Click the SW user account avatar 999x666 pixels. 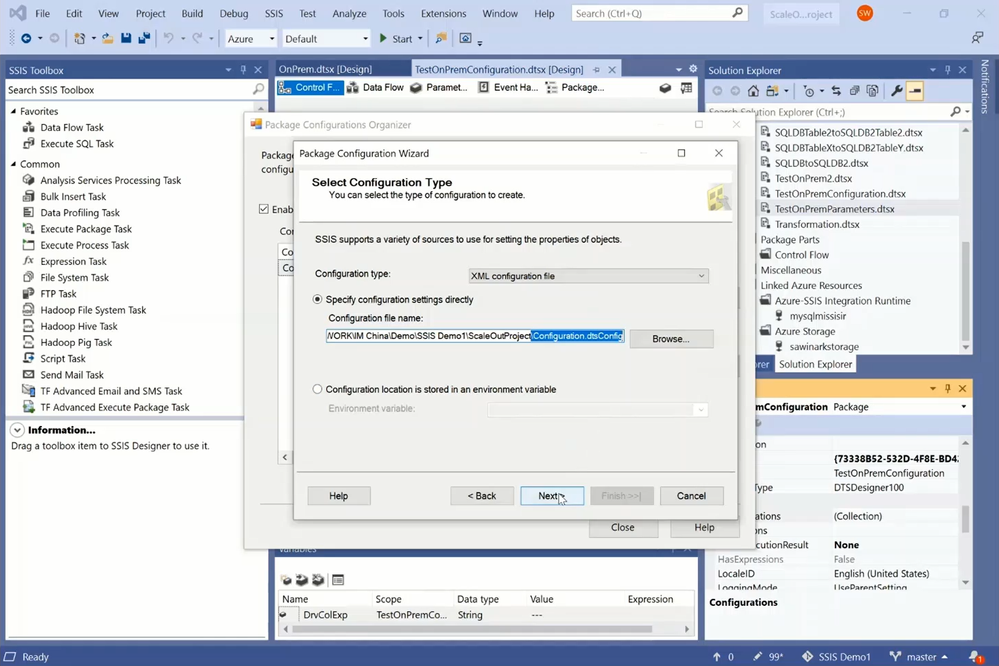tap(865, 13)
